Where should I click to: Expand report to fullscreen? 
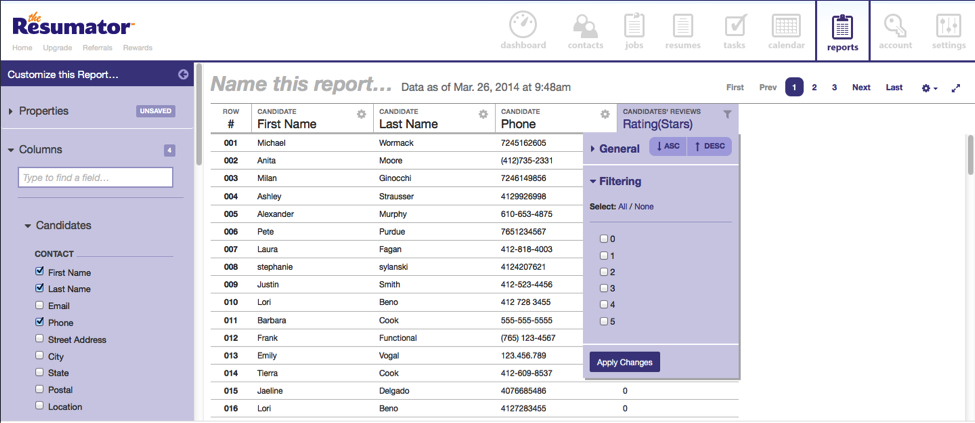pyautogui.click(x=956, y=88)
